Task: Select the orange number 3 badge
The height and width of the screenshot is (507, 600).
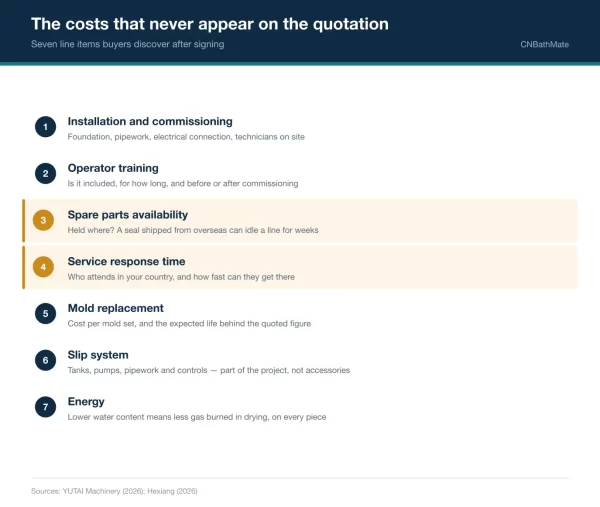Action: (43, 220)
